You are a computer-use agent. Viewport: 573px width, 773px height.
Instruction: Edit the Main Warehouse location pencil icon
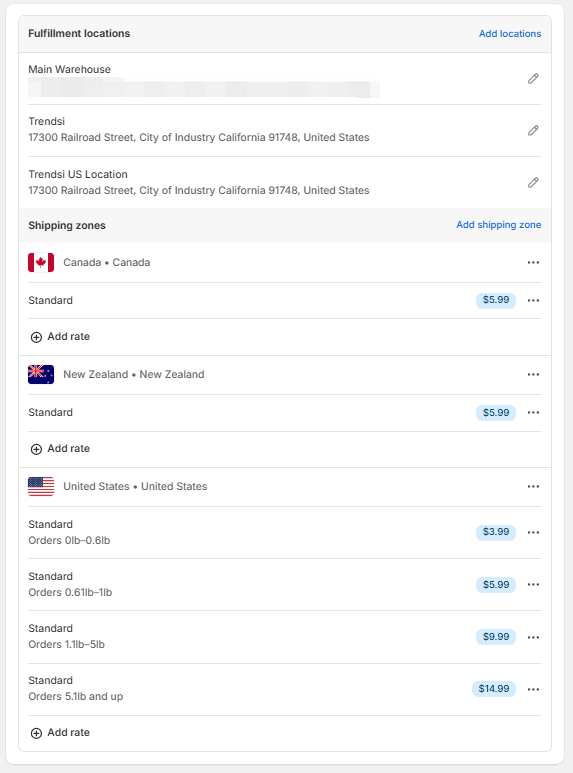(533, 78)
